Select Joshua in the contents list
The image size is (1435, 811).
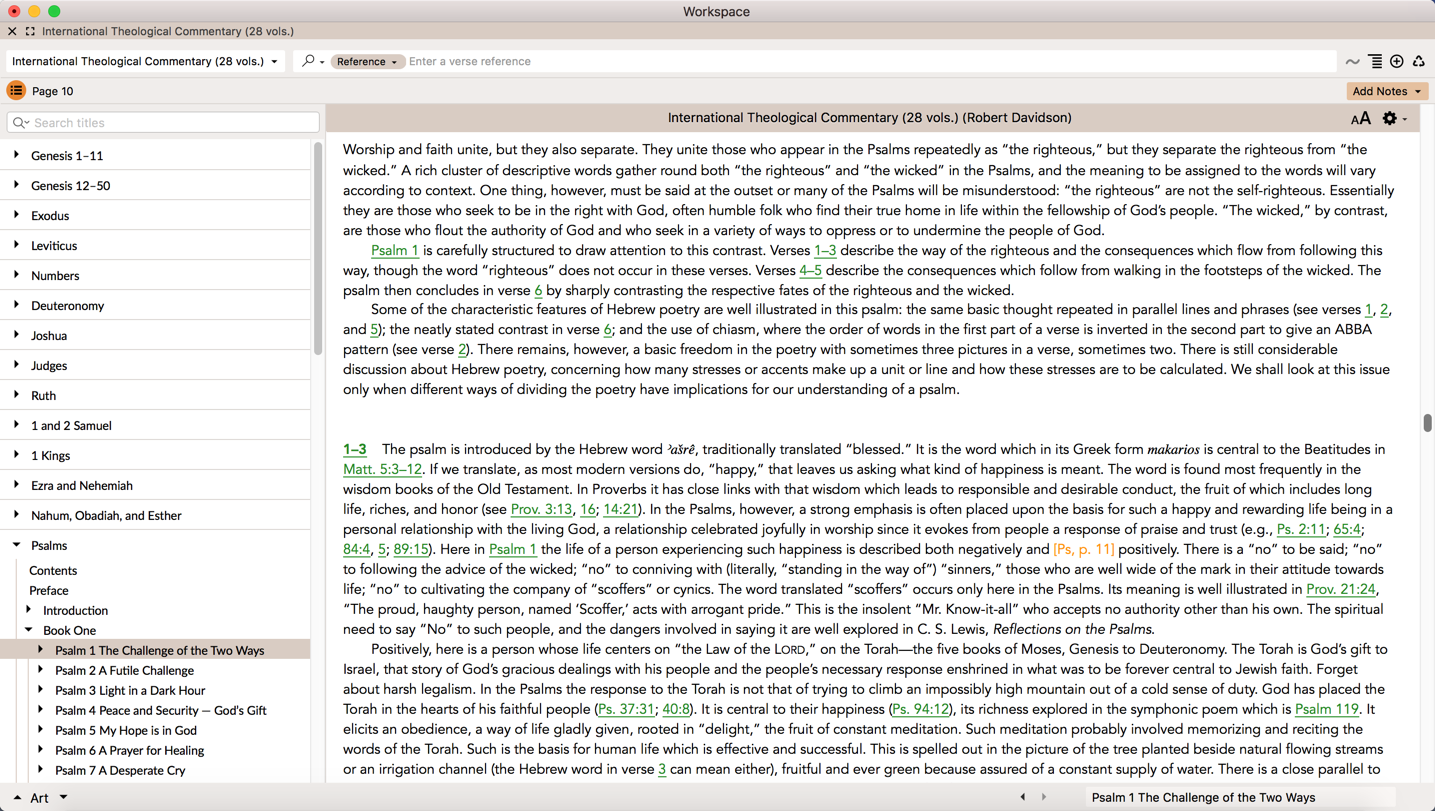49,336
